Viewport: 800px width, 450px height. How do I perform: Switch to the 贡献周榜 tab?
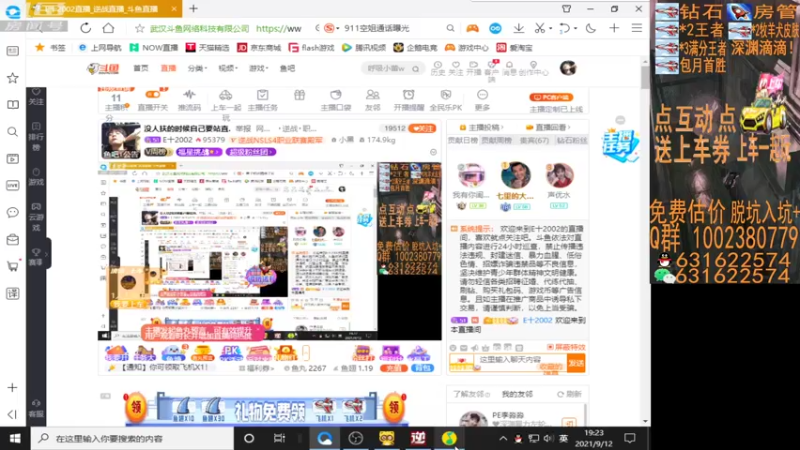point(496,140)
